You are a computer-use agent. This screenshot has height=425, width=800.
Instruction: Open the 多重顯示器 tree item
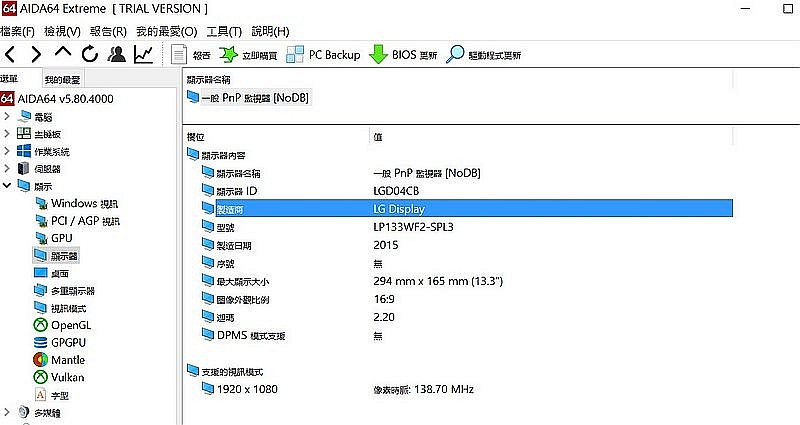64,291
